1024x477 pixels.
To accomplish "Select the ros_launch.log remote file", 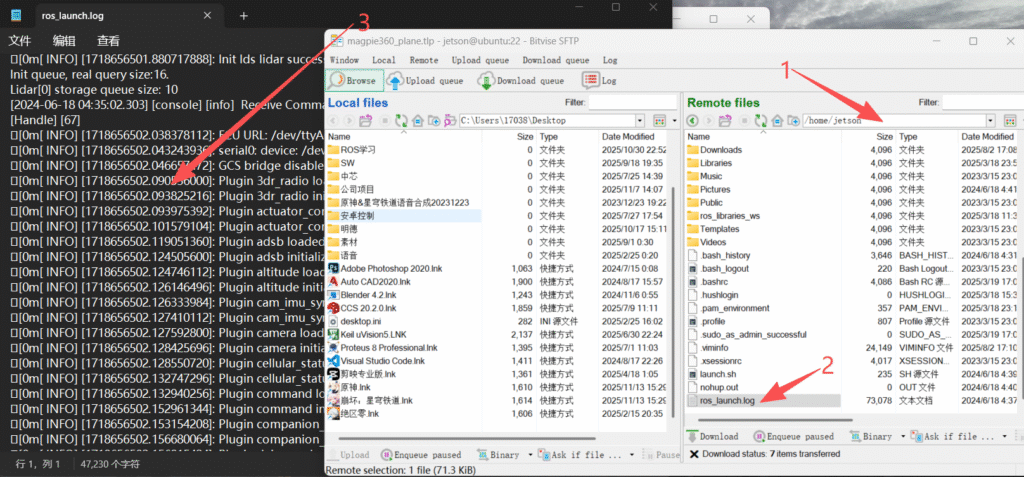I will click(727, 400).
